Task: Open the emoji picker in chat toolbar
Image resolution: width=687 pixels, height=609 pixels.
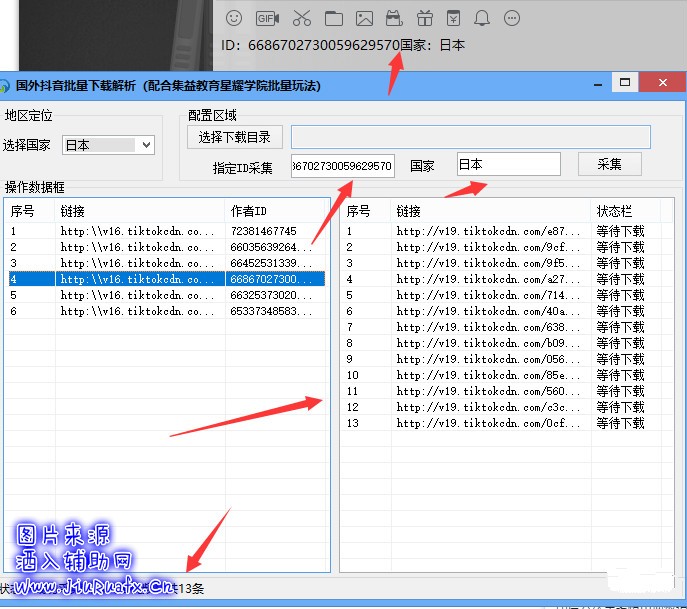Action: pyautogui.click(x=234, y=18)
